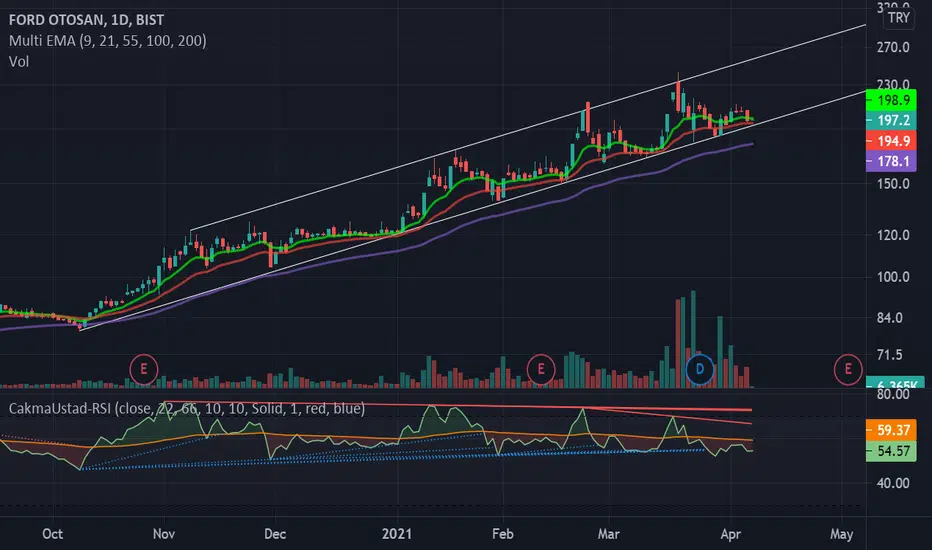This screenshot has height=550, width=932.
Task: Click the 80.00 RSI axis label
Action: coord(893,394)
